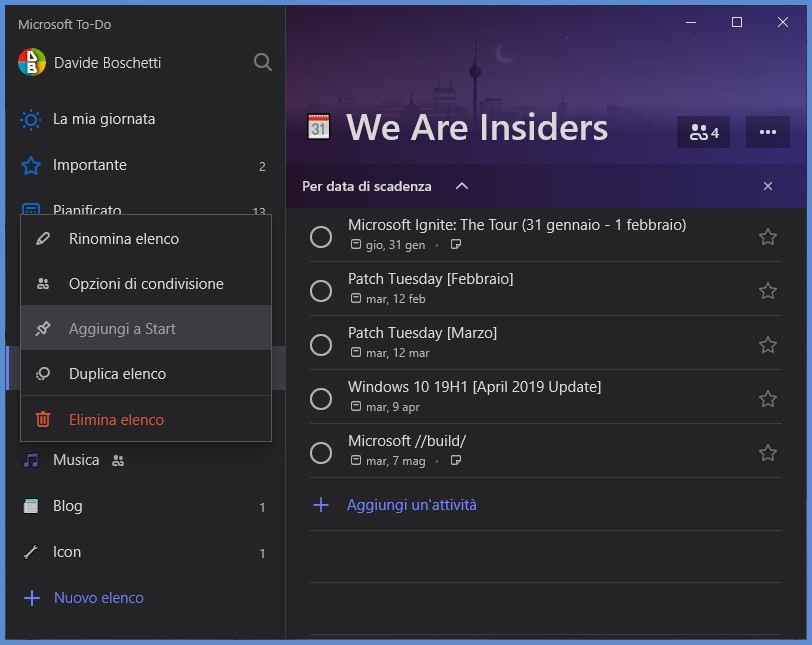Image resolution: width=812 pixels, height=645 pixels.
Task: Minimize the Microsoft To-Do window
Action: (x=690, y=22)
